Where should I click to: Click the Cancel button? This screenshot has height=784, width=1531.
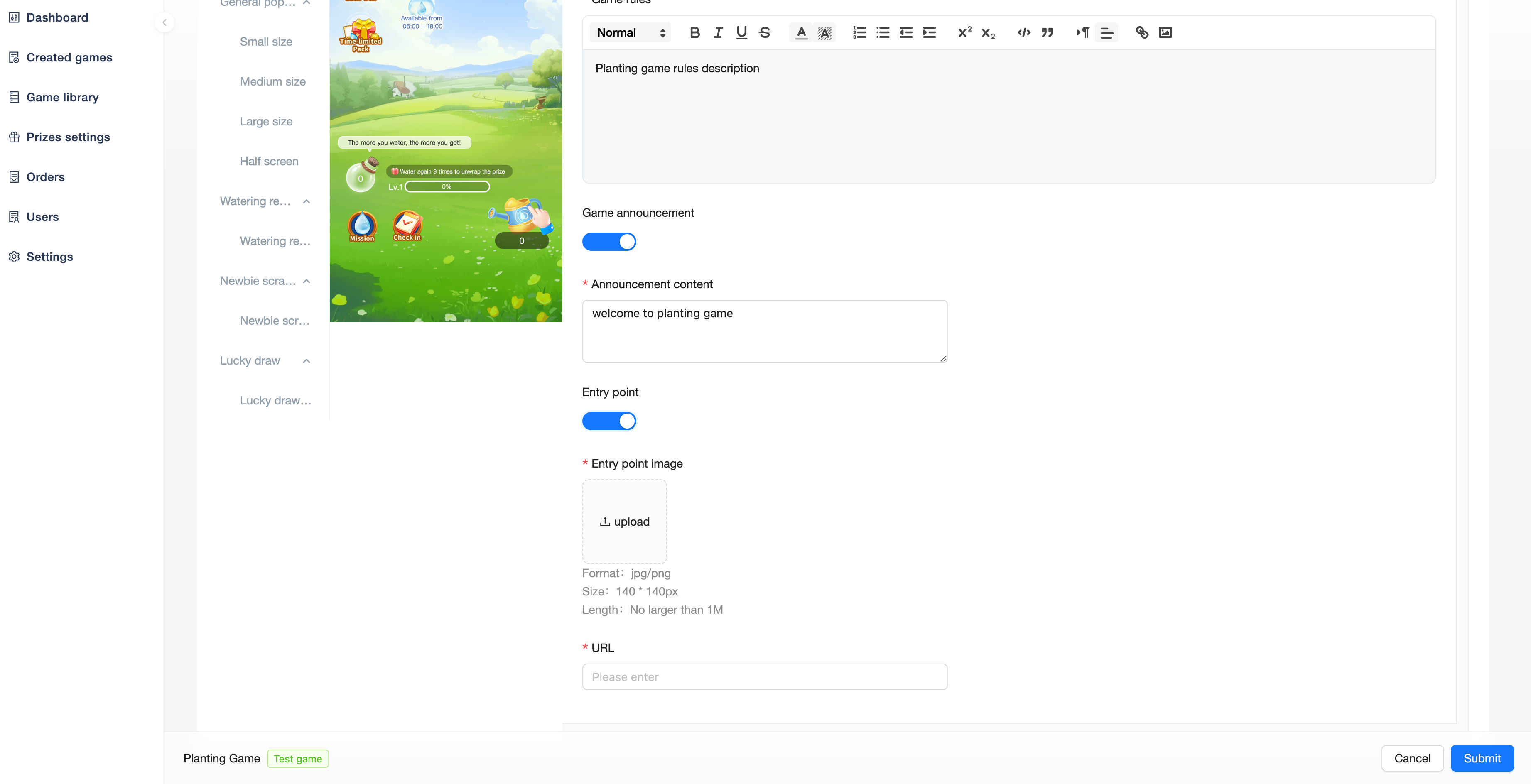point(1411,758)
